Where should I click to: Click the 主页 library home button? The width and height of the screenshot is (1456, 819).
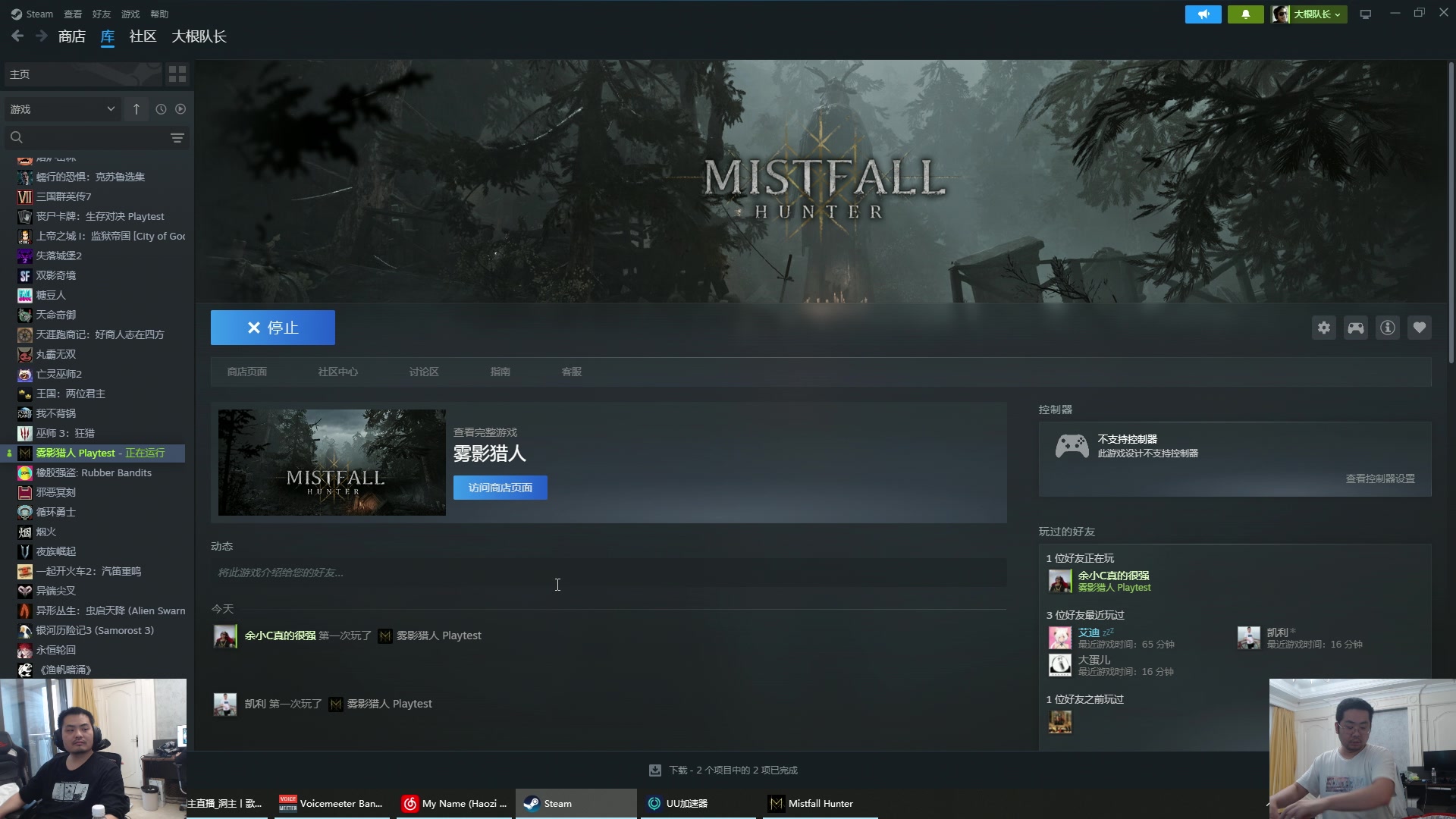pos(82,74)
